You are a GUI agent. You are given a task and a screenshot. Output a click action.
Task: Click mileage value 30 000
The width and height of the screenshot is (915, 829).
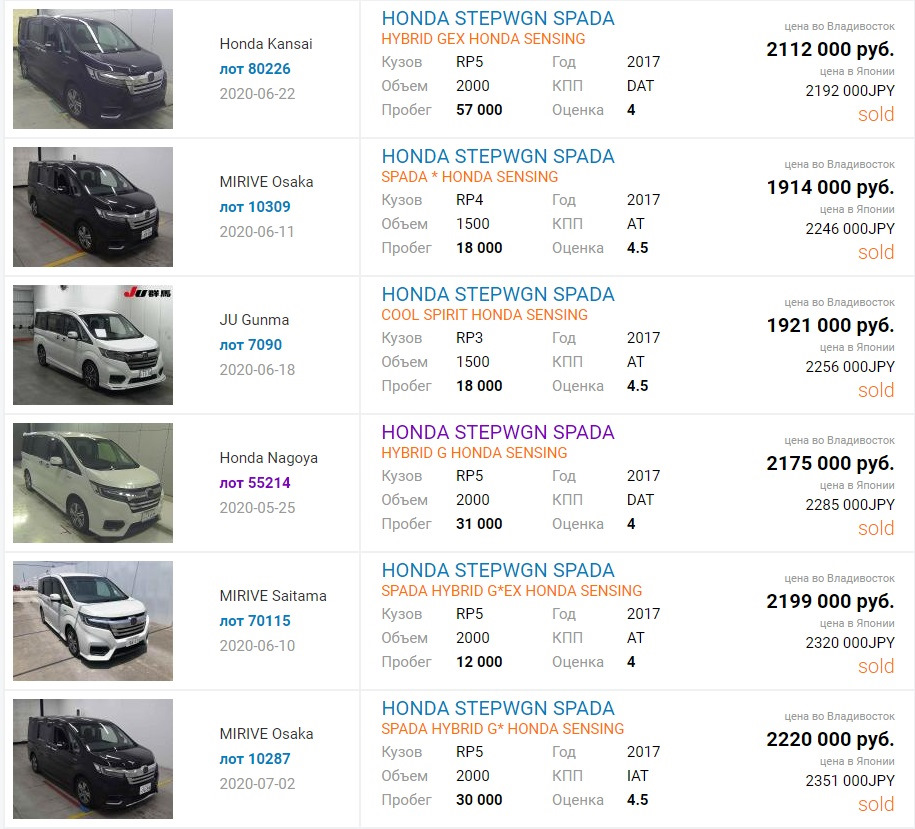(479, 800)
